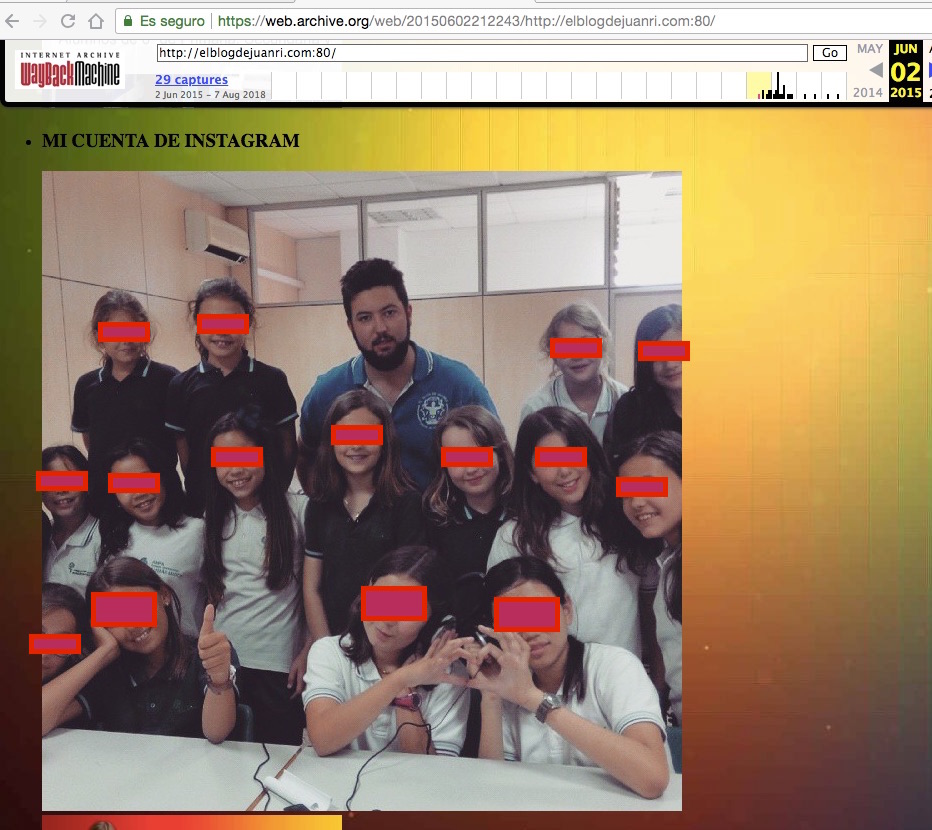932x830 pixels.
Task: Click the Wayback Machine URL text field
Action: pos(481,53)
